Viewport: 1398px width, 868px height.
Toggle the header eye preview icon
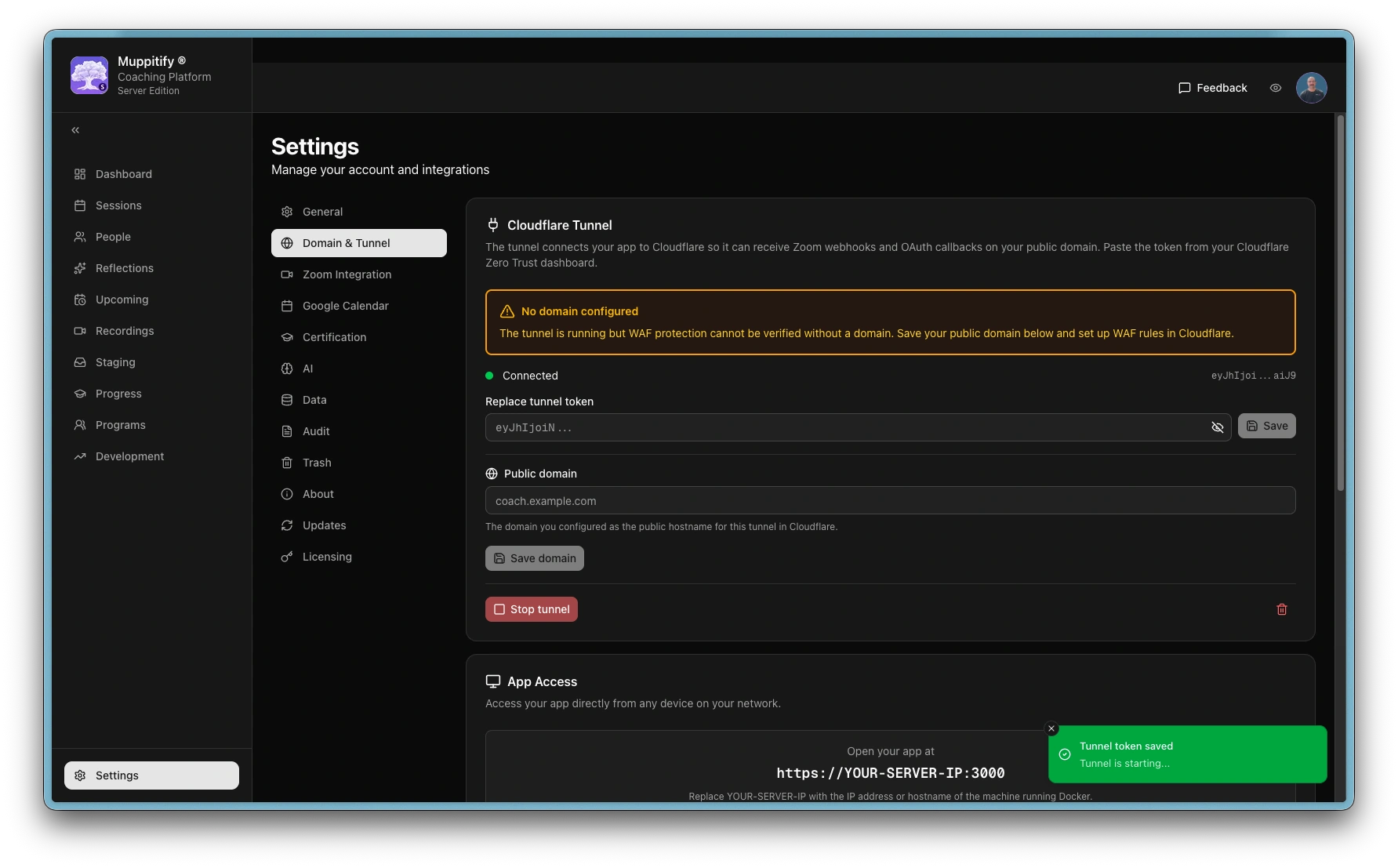[1276, 88]
